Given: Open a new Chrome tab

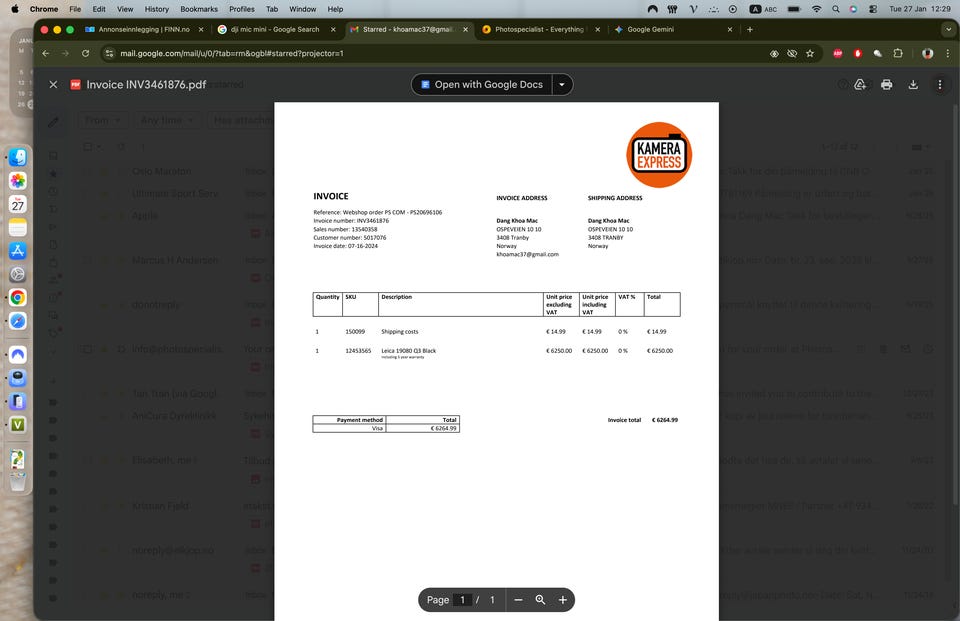Looking at the screenshot, I should [x=749, y=29].
